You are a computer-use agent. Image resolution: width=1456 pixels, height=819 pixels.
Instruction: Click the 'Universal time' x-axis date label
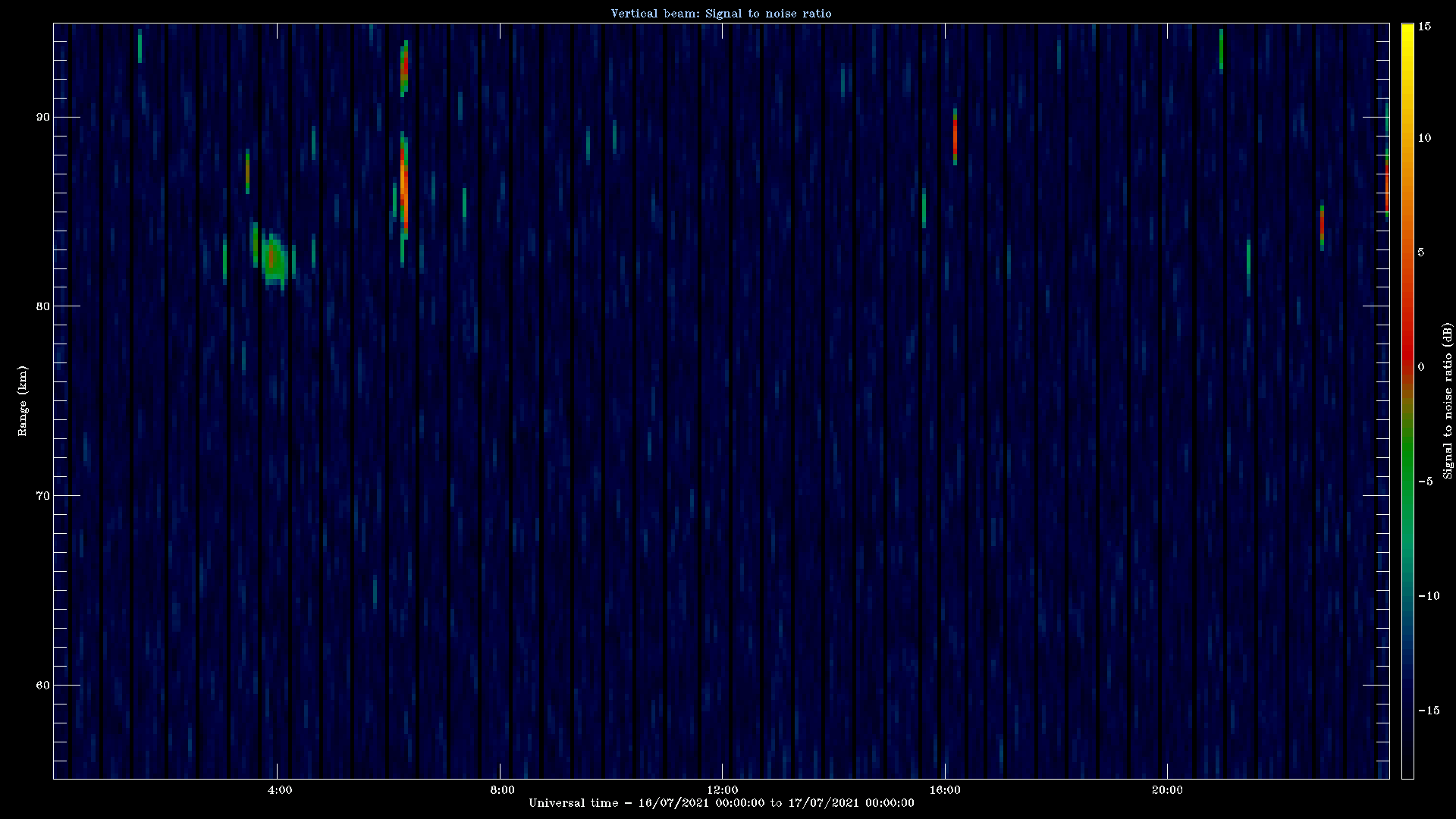click(x=721, y=802)
